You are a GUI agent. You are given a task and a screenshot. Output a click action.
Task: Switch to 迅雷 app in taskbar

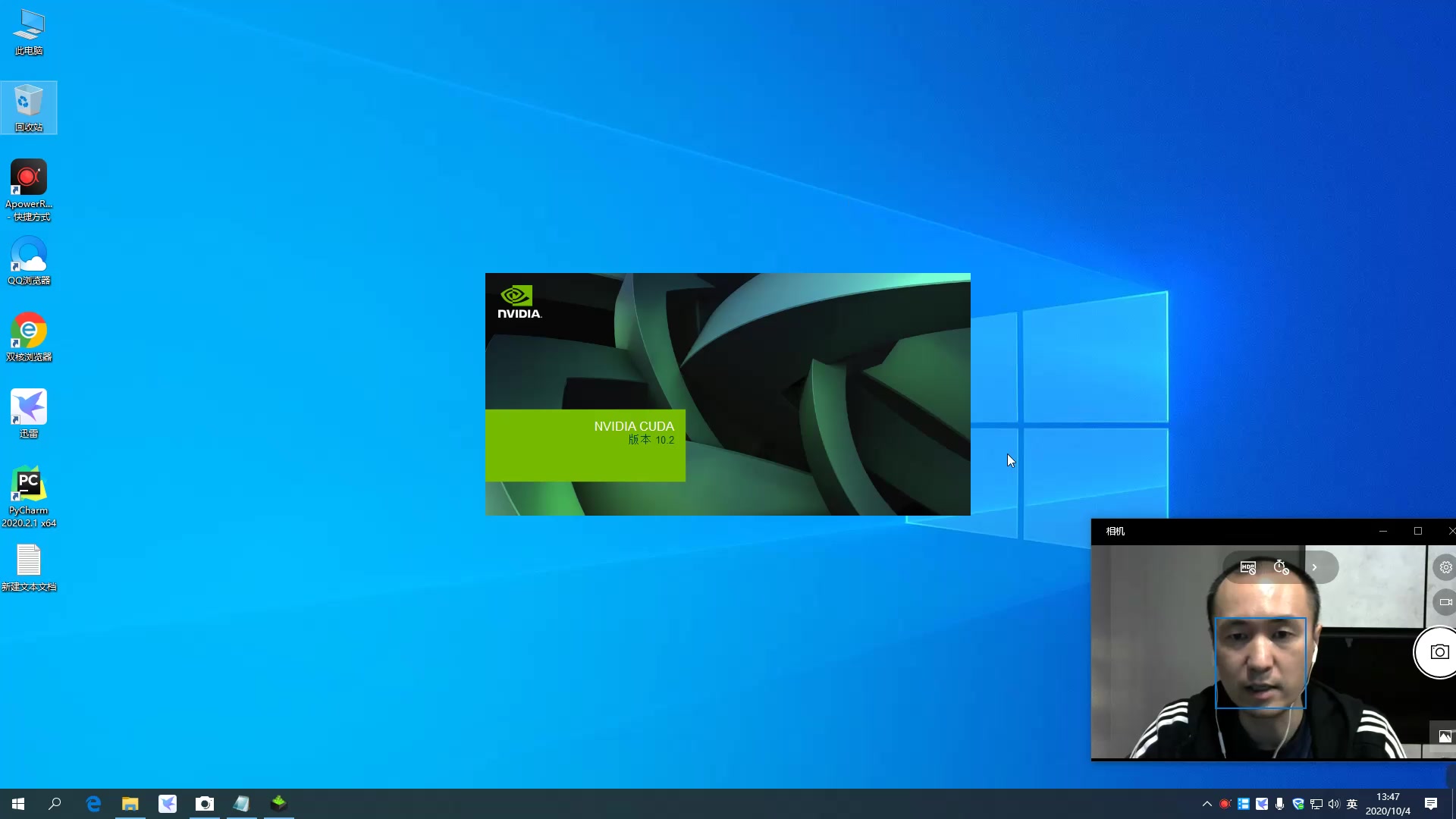[x=168, y=804]
